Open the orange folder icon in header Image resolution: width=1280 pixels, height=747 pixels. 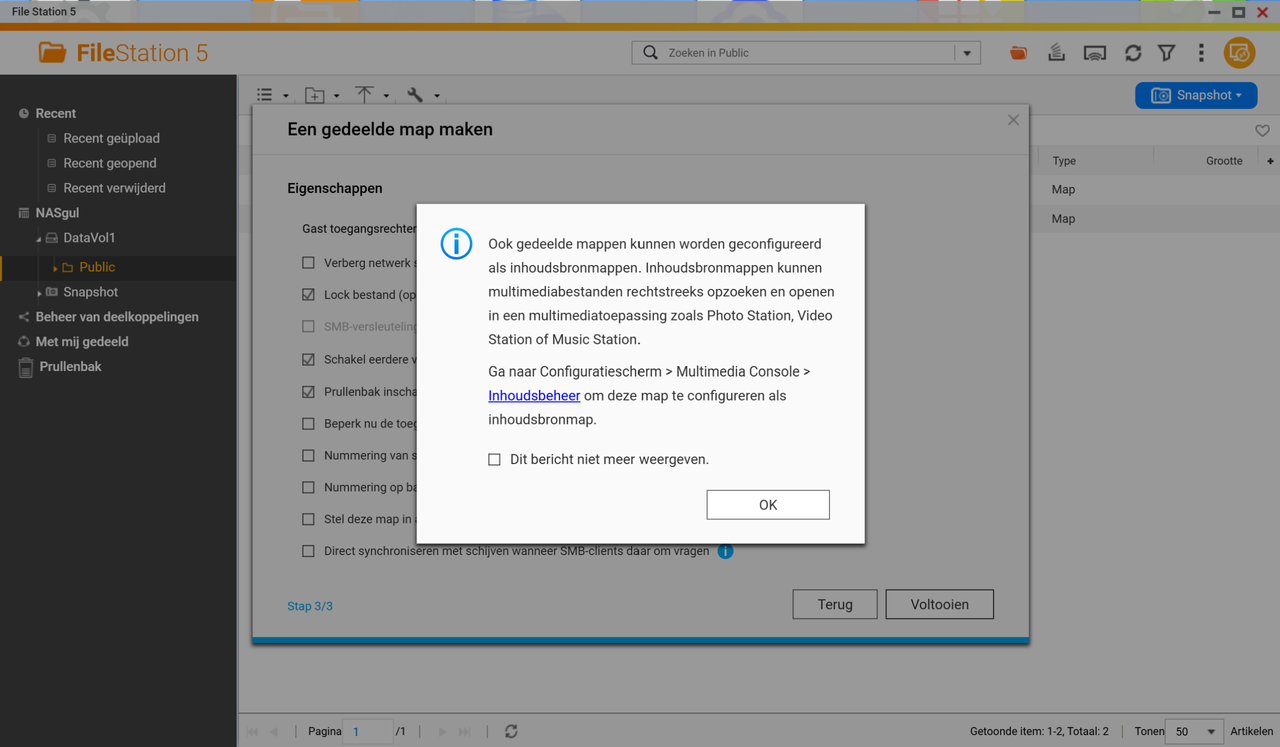click(x=1018, y=53)
